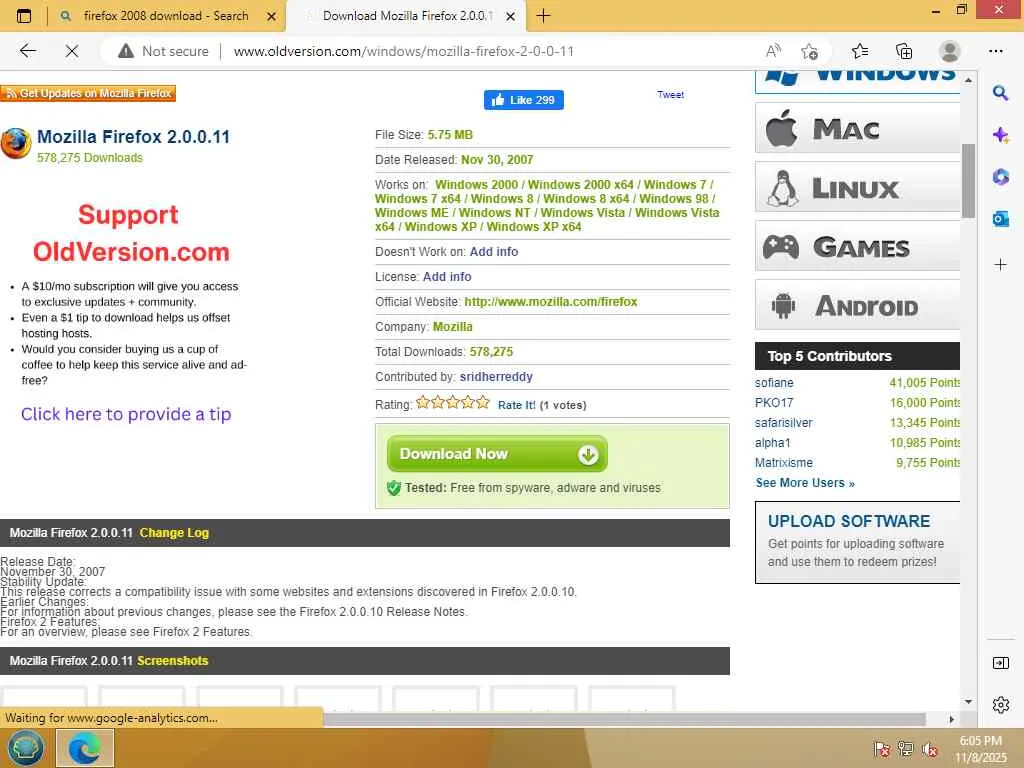Viewport: 1024px width, 768px height.
Task: Open the muted volume tray icon
Action: tap(930, 749)
